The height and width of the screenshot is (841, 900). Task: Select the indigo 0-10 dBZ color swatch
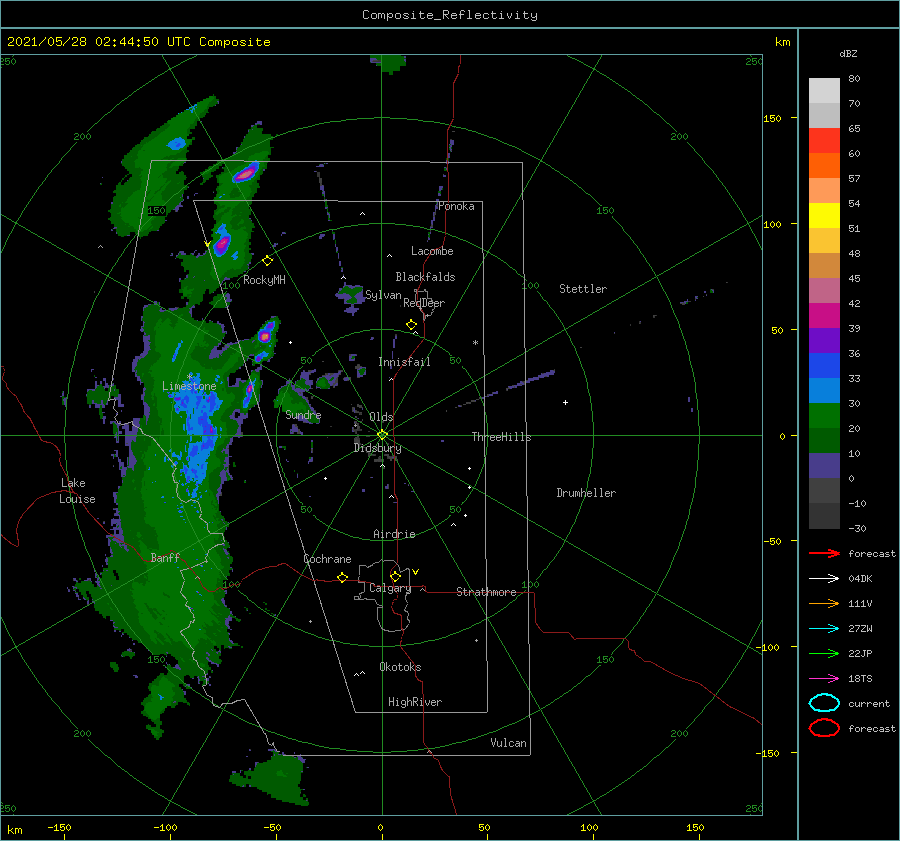(824, 466)
